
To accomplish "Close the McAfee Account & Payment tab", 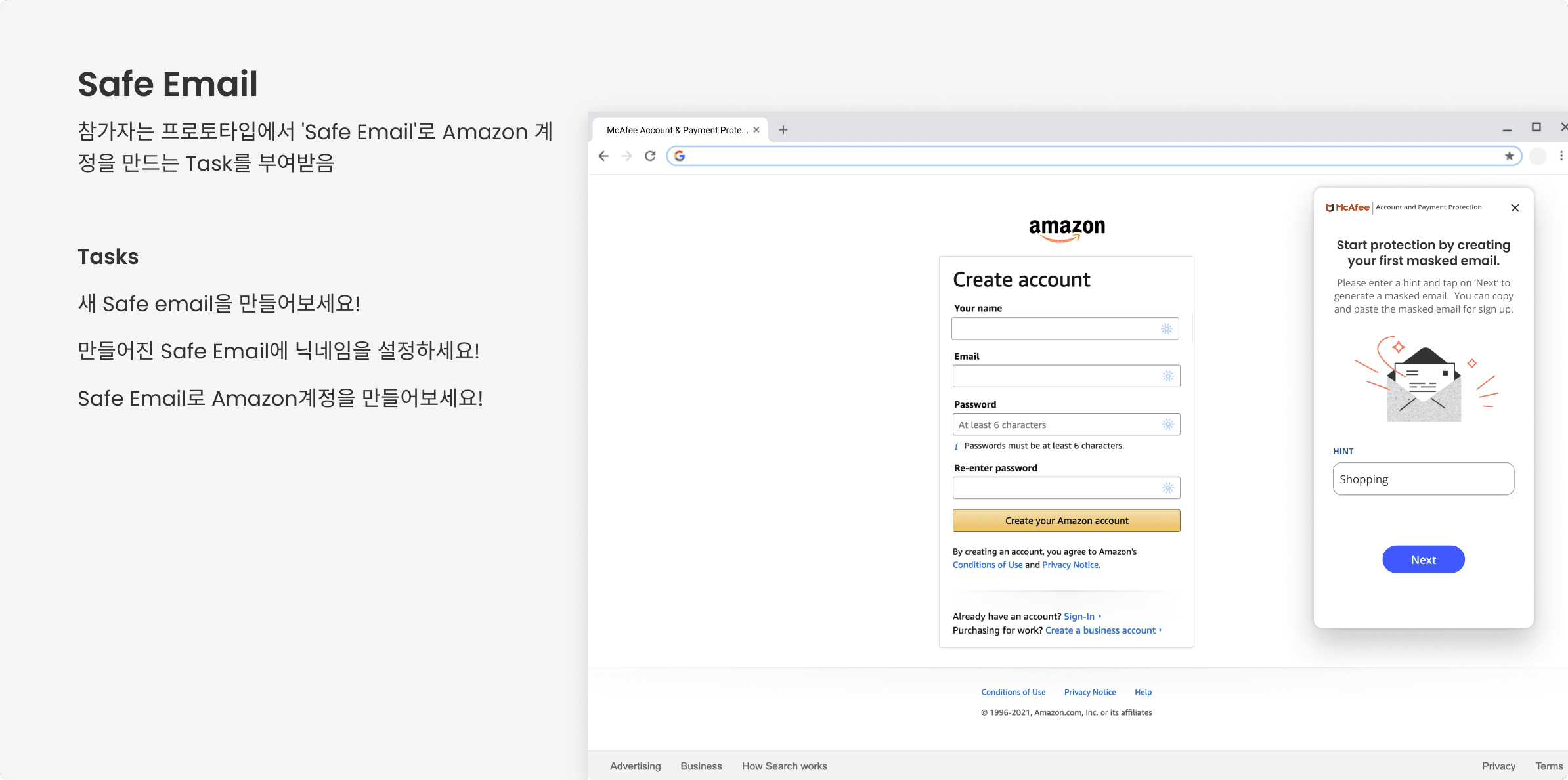I will [x=756, y=130].
